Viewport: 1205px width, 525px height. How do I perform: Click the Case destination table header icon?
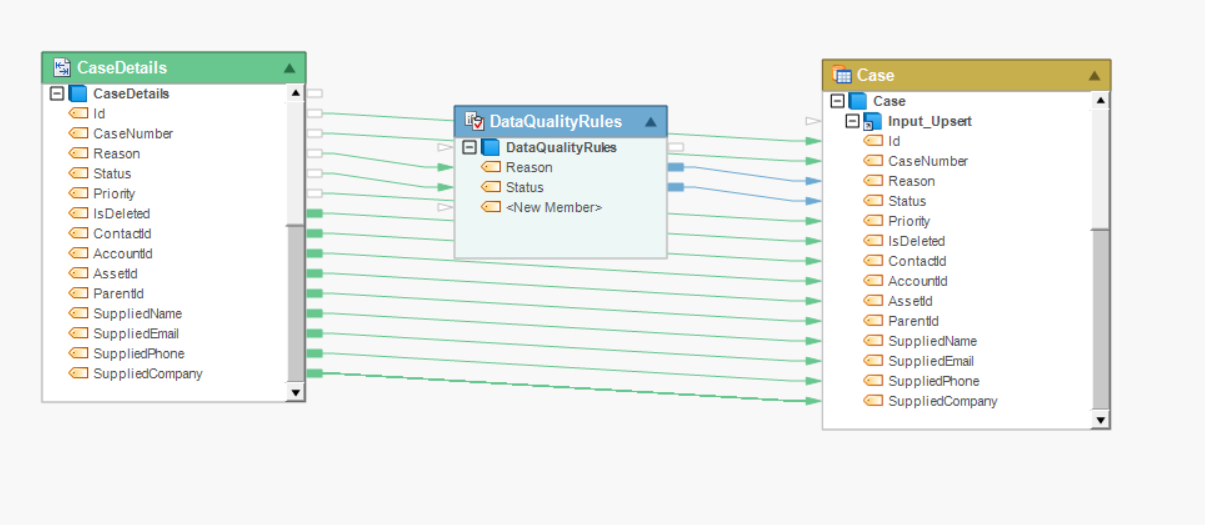point(841,75)
